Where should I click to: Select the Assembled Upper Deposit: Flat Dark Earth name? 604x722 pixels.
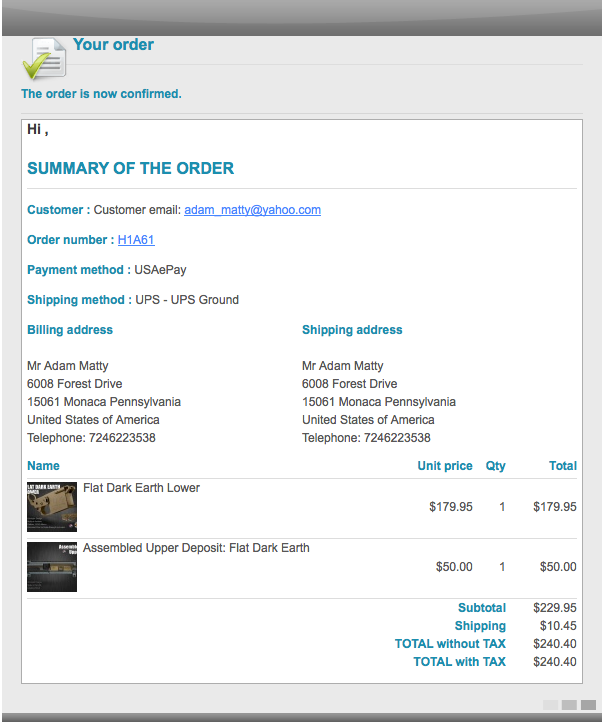(x=196, y=548)
